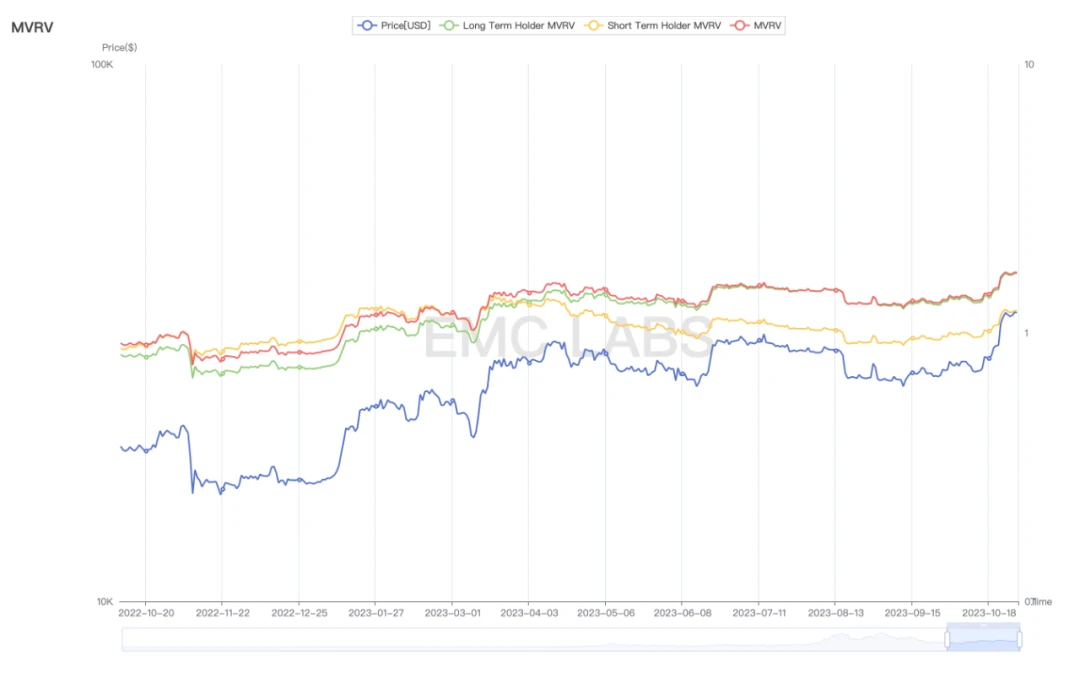Click the MVRV chart title
The width and height of the screenshot is (1080, 678).
tap(32, 27)
